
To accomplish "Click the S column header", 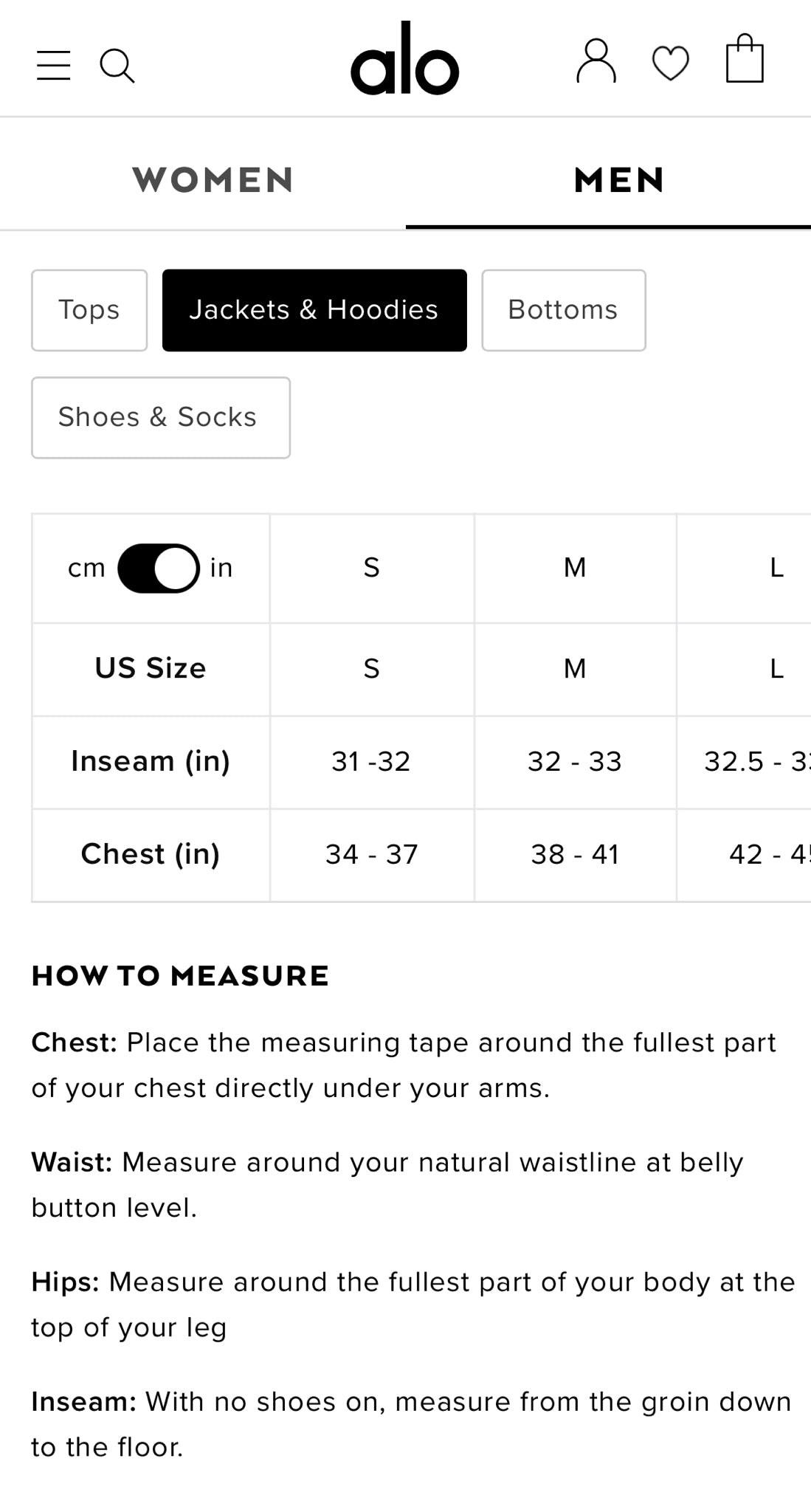I will tap(371, 568).
